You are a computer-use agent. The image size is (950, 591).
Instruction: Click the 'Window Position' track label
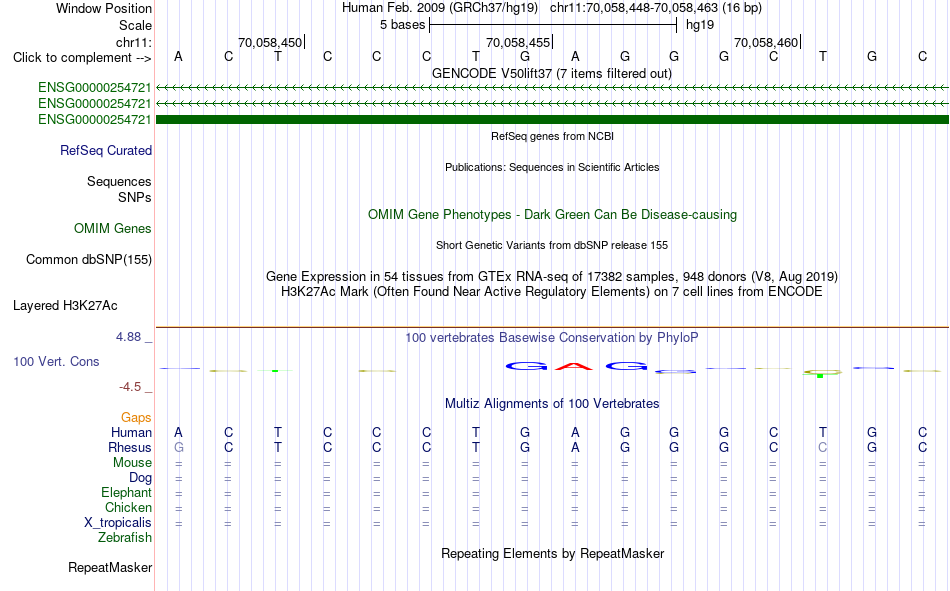pyautogui.click(x=104, y=8)
